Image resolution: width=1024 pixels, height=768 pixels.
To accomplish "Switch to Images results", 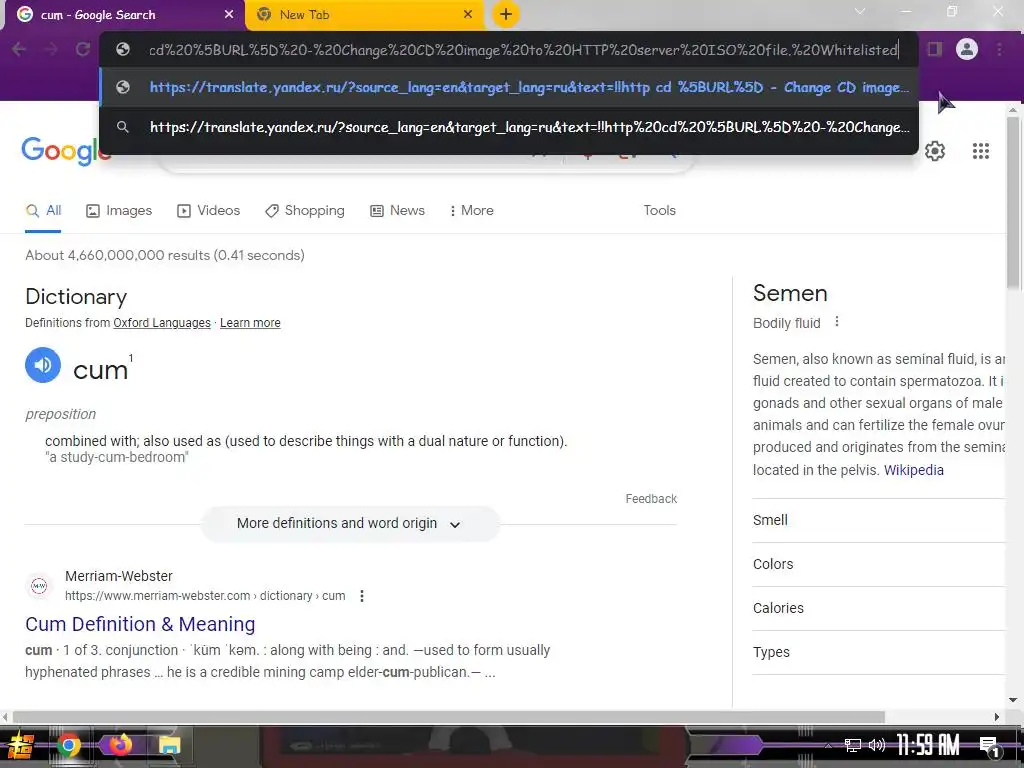I will click(119, 211).
